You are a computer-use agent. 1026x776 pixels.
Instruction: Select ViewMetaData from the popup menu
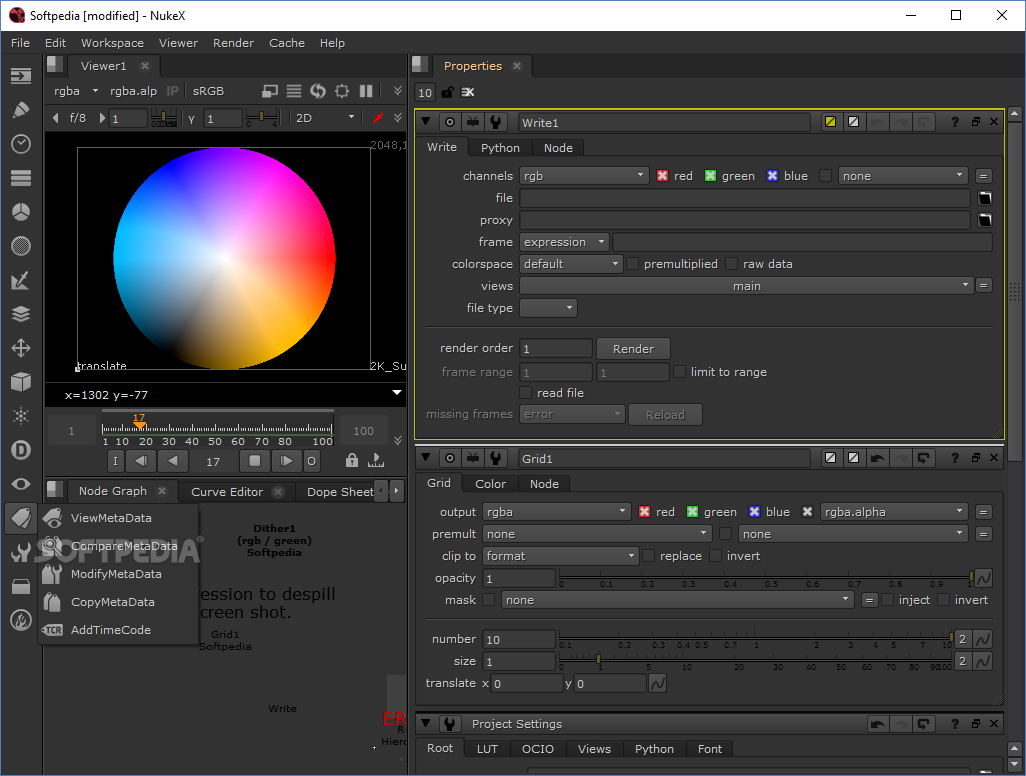point(118,518)
